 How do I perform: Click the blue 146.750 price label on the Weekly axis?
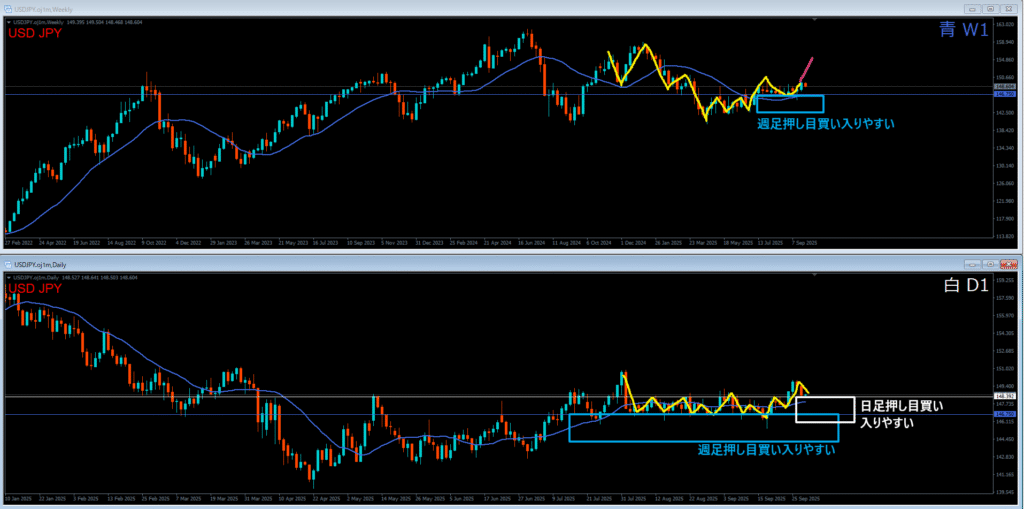point(1004,94)
